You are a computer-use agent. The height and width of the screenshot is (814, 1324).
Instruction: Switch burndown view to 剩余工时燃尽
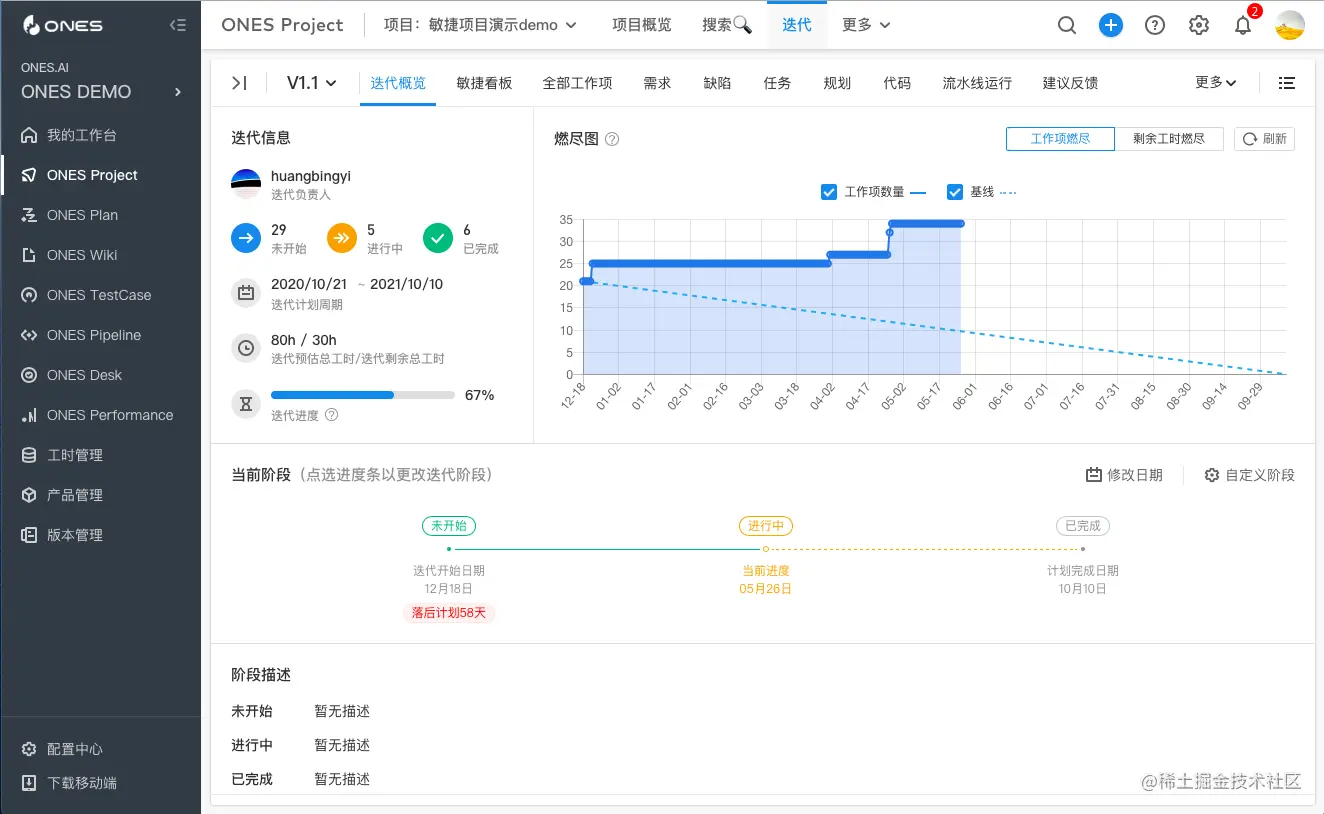(x=1169, y=138)
